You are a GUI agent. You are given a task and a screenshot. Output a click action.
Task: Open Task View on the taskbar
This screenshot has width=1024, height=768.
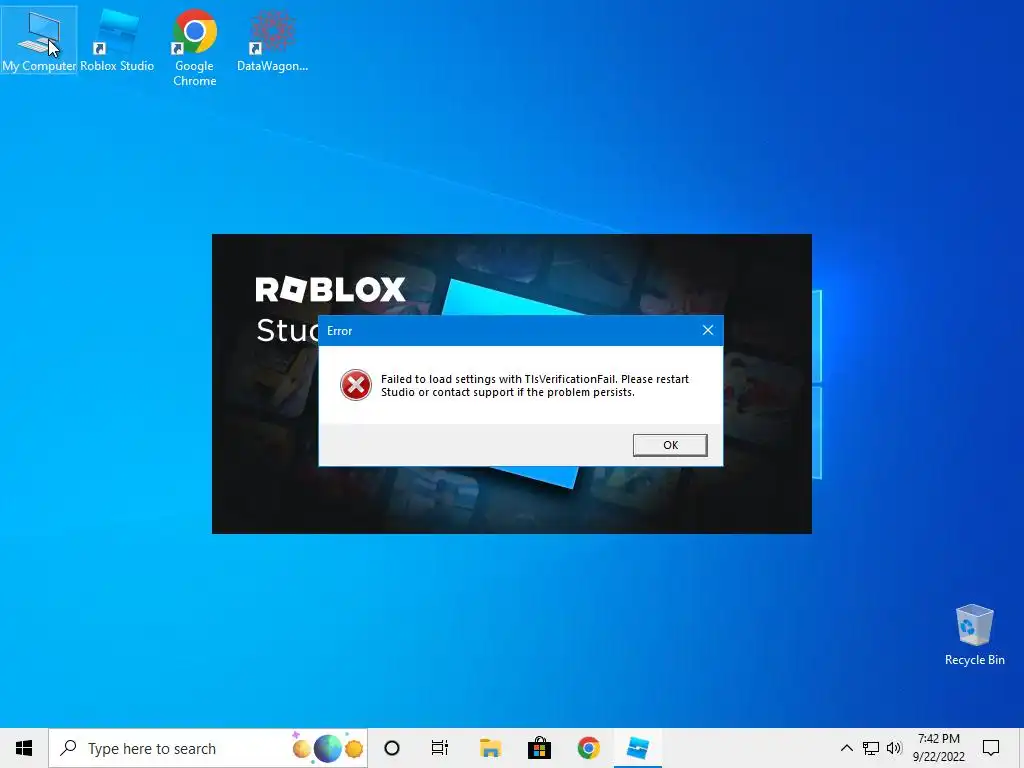(x=440, y=748)
